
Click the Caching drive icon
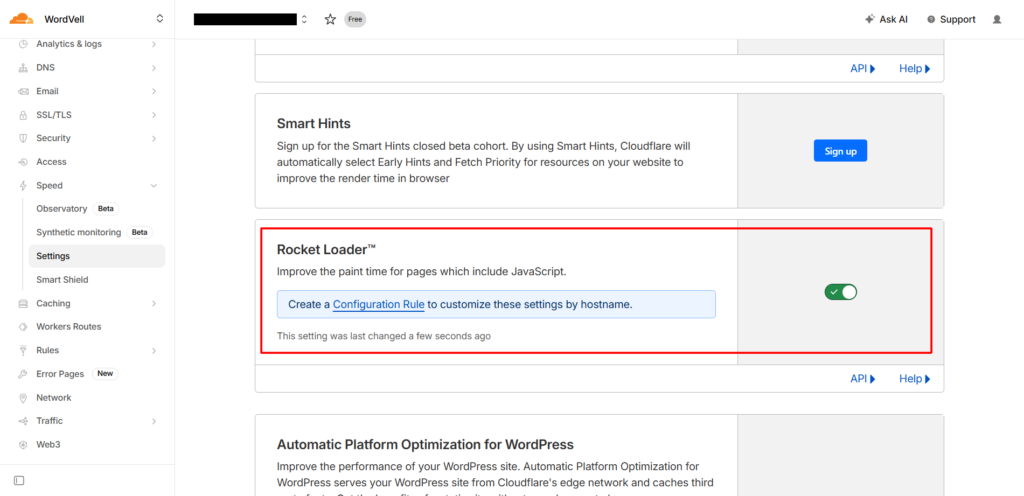pos(23,303)
